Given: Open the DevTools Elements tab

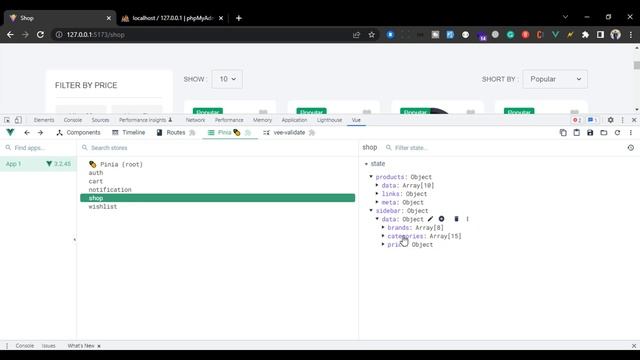Looking at the screenshot, I should 44,120.
